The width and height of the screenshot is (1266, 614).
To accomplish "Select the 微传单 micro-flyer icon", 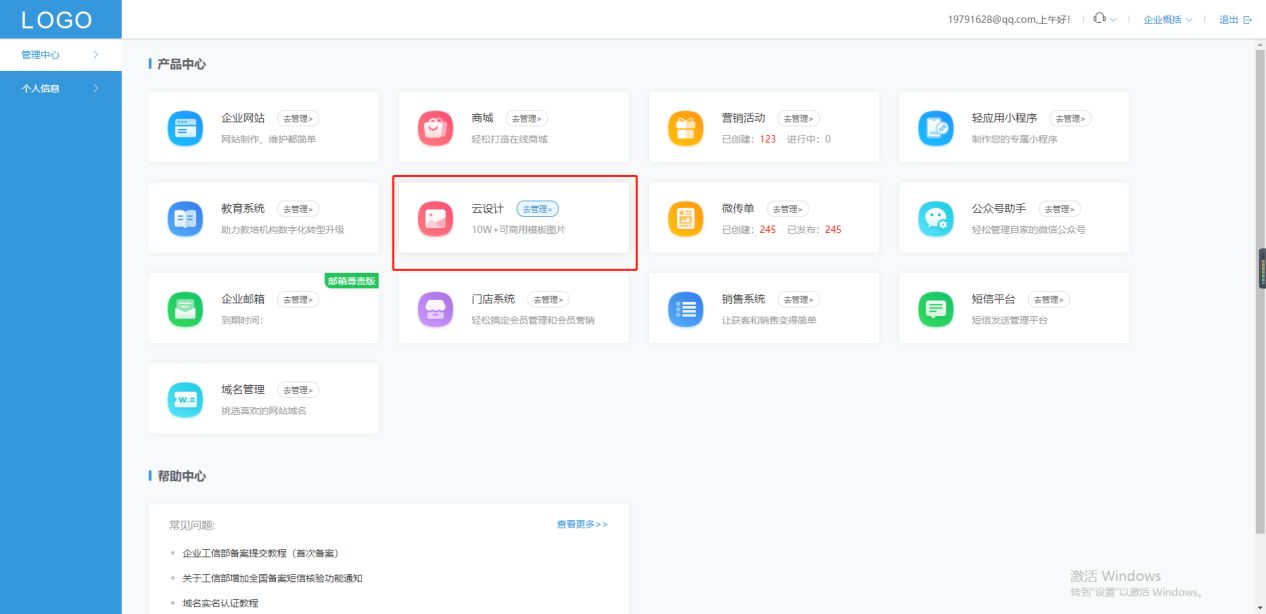I will click(x=685, y=217).
